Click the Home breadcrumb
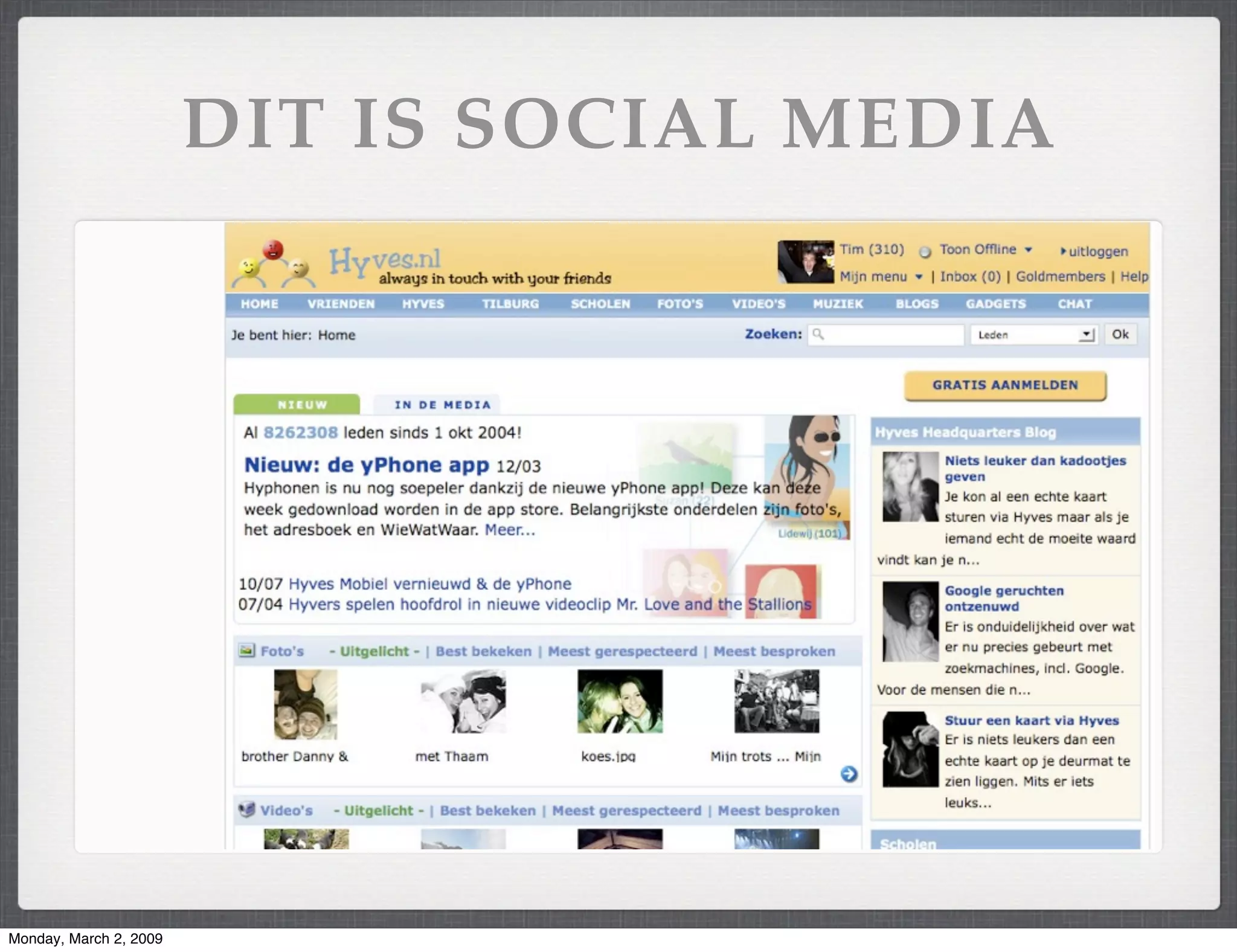Screen dimensions: 1237x952 (336, 335)
